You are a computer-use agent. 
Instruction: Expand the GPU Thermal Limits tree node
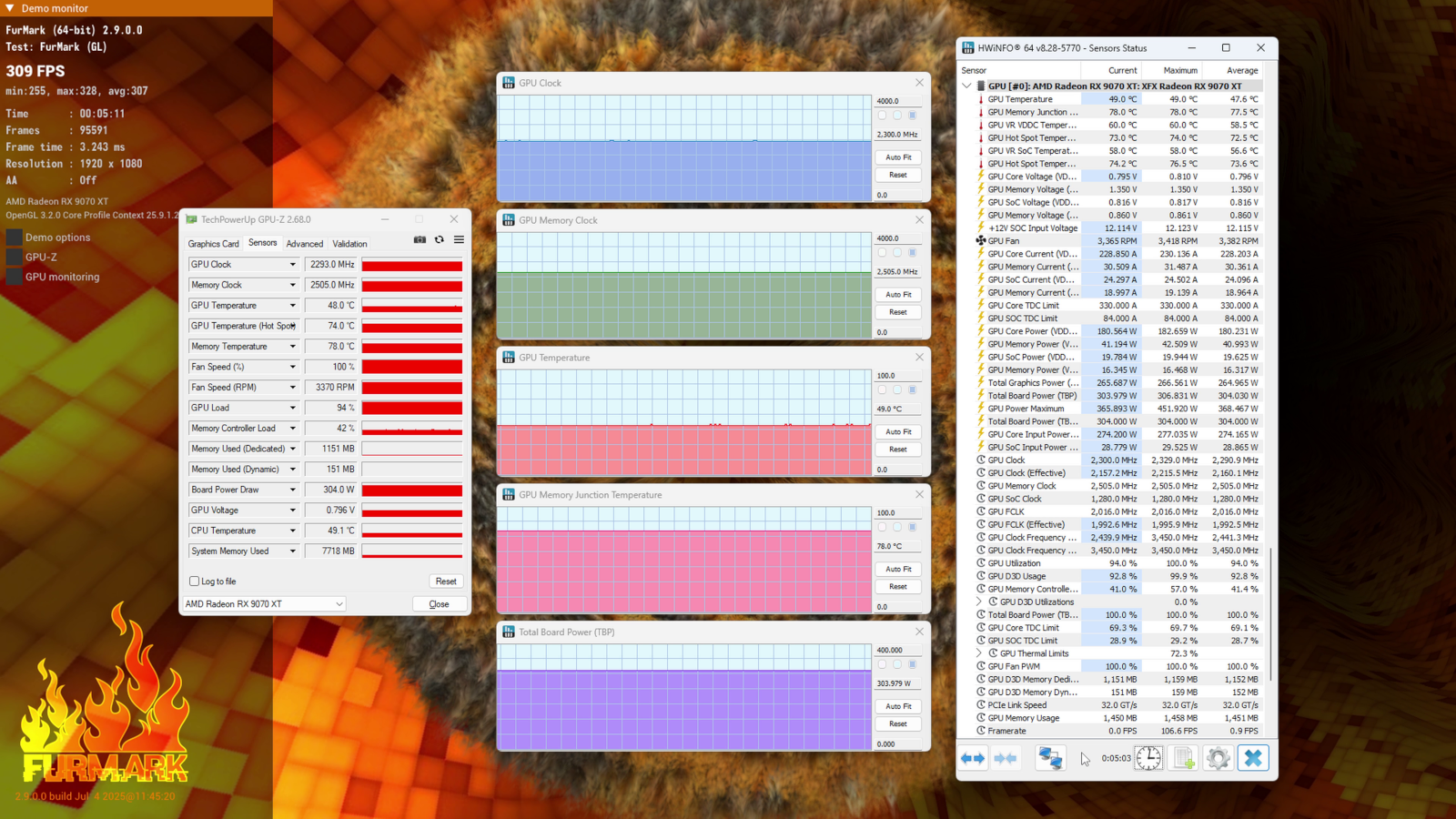(x=979, y=653)
